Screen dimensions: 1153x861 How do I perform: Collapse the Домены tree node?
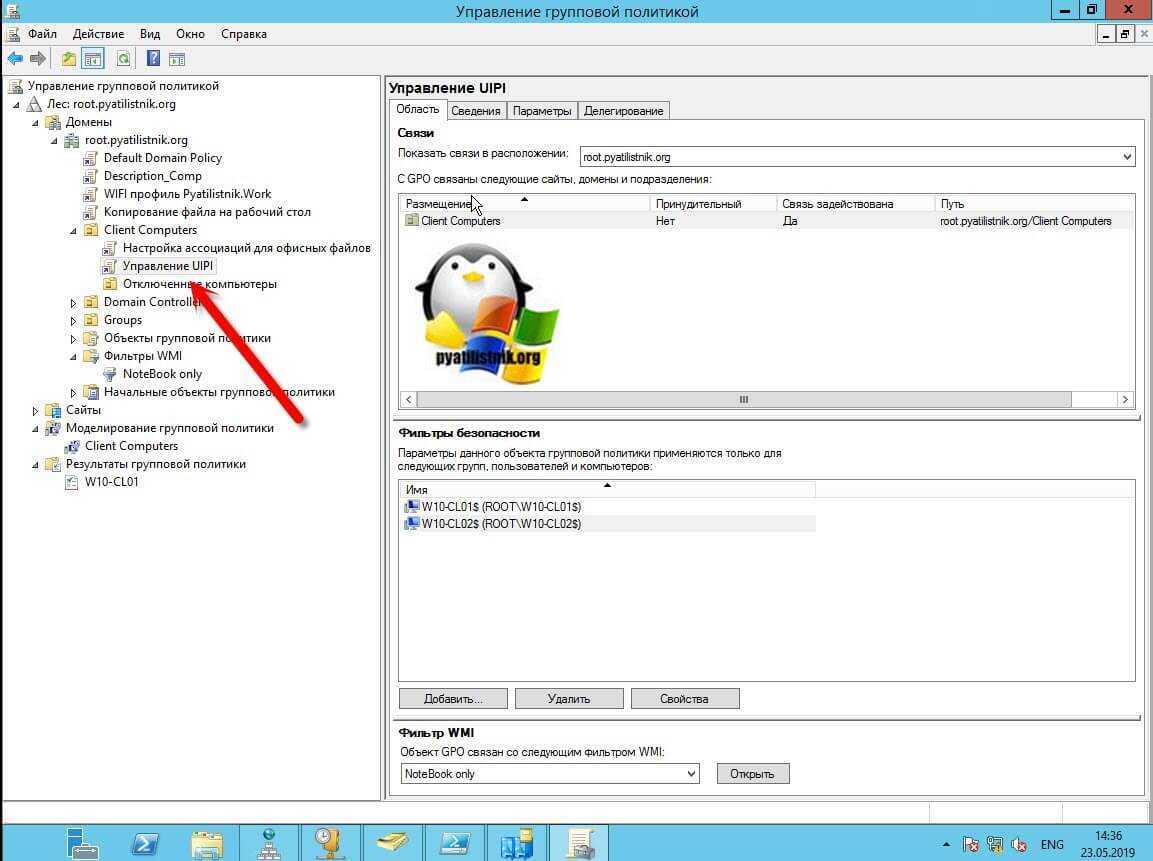point(35,123)
